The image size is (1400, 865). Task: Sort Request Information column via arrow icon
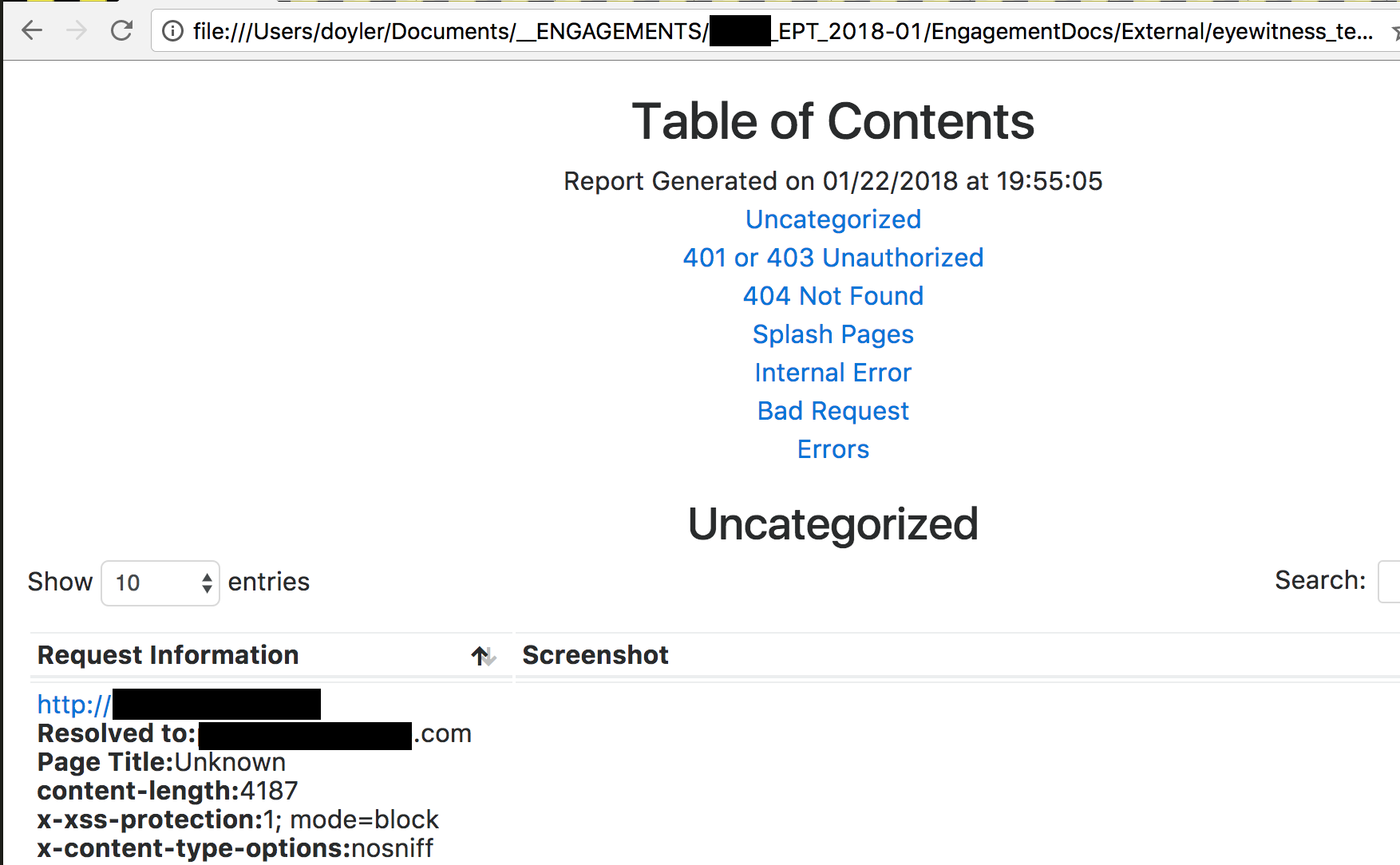(484, 656)
